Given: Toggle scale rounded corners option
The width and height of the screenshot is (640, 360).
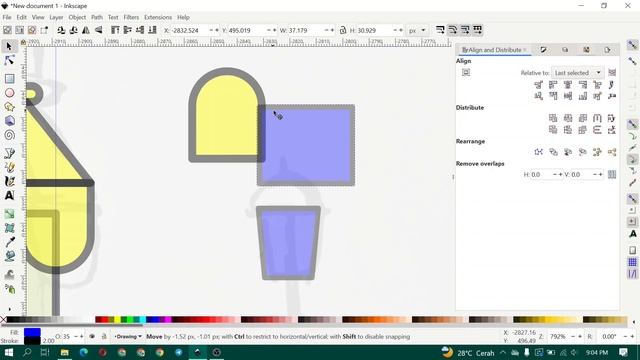Looking at the screenshot, I should [x=453, y=30].
